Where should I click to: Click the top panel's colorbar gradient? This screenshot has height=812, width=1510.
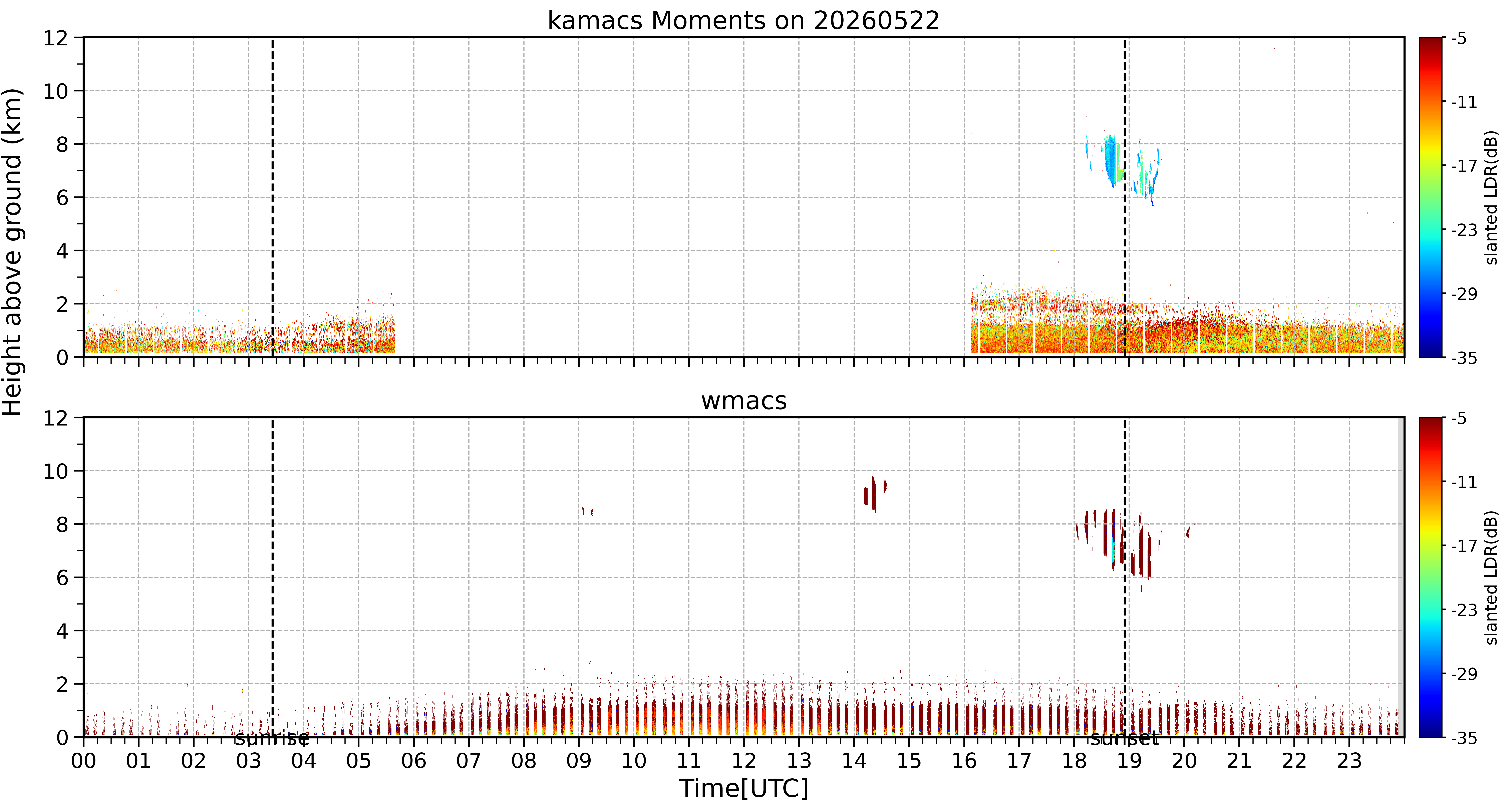[1430, 197]
